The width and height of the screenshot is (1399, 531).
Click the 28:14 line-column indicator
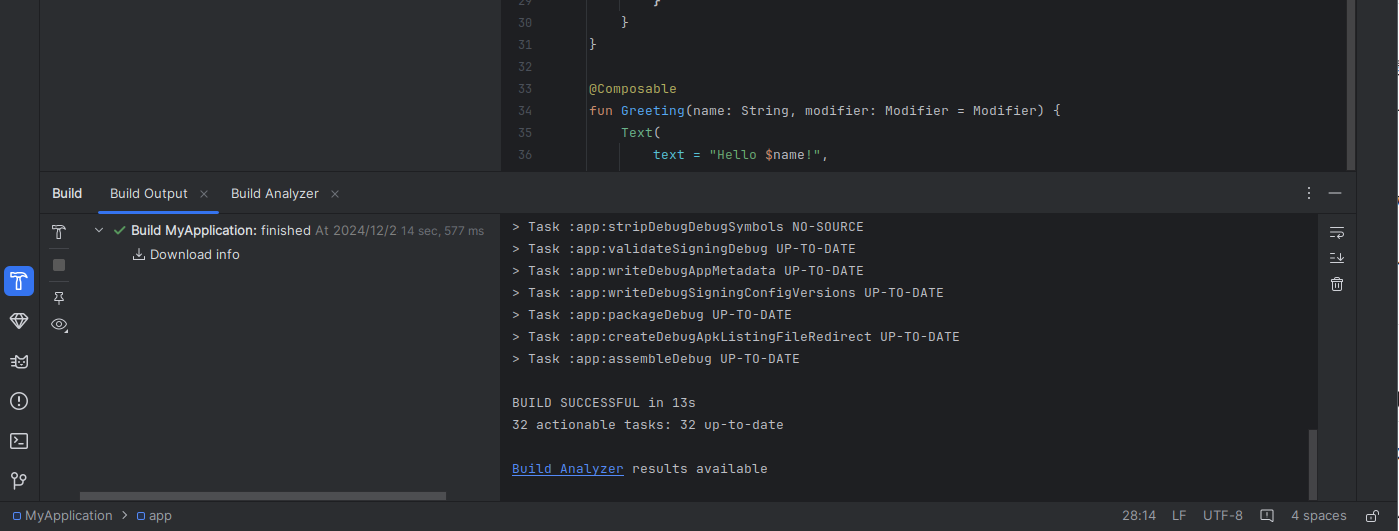coord(1139,516)
